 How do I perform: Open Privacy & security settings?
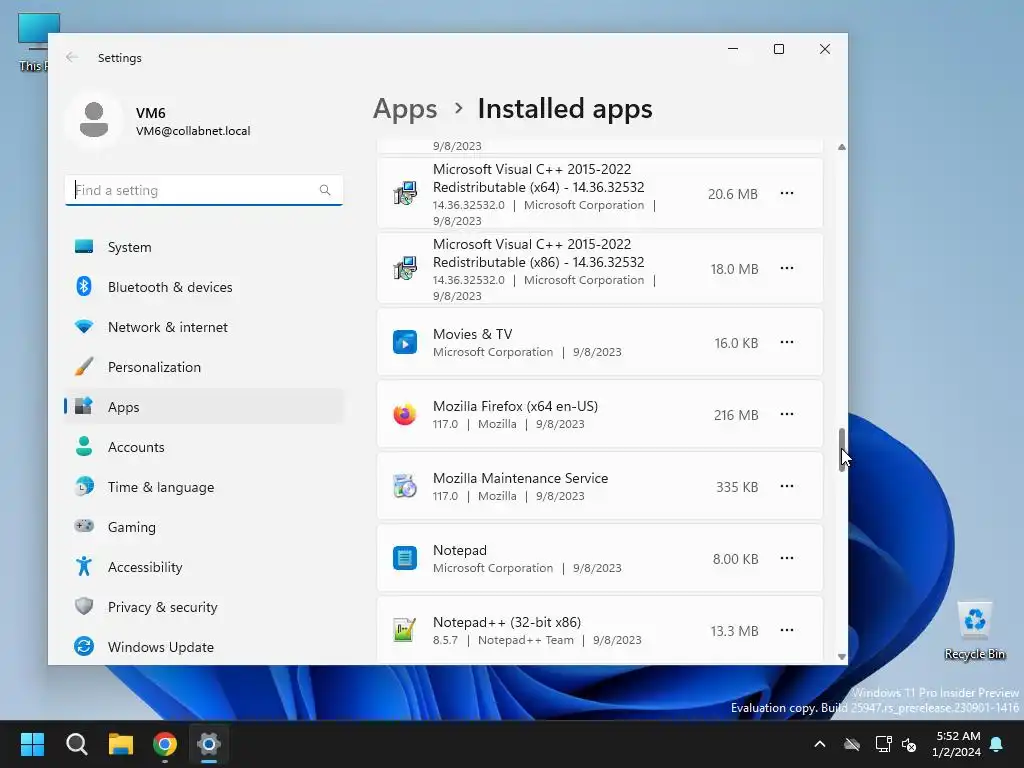[x=203, y=607]
